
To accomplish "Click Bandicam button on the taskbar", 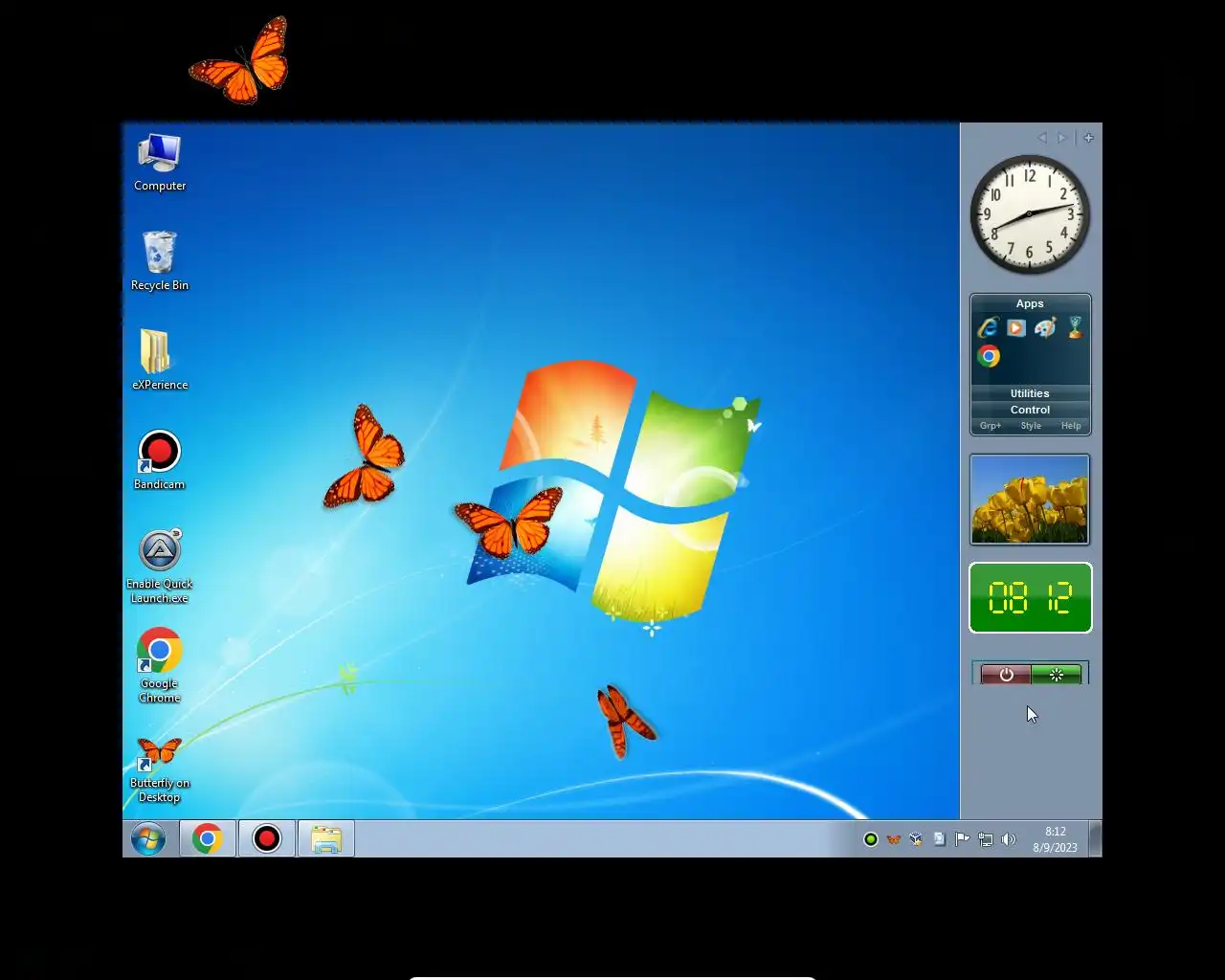I will [267, 839].
